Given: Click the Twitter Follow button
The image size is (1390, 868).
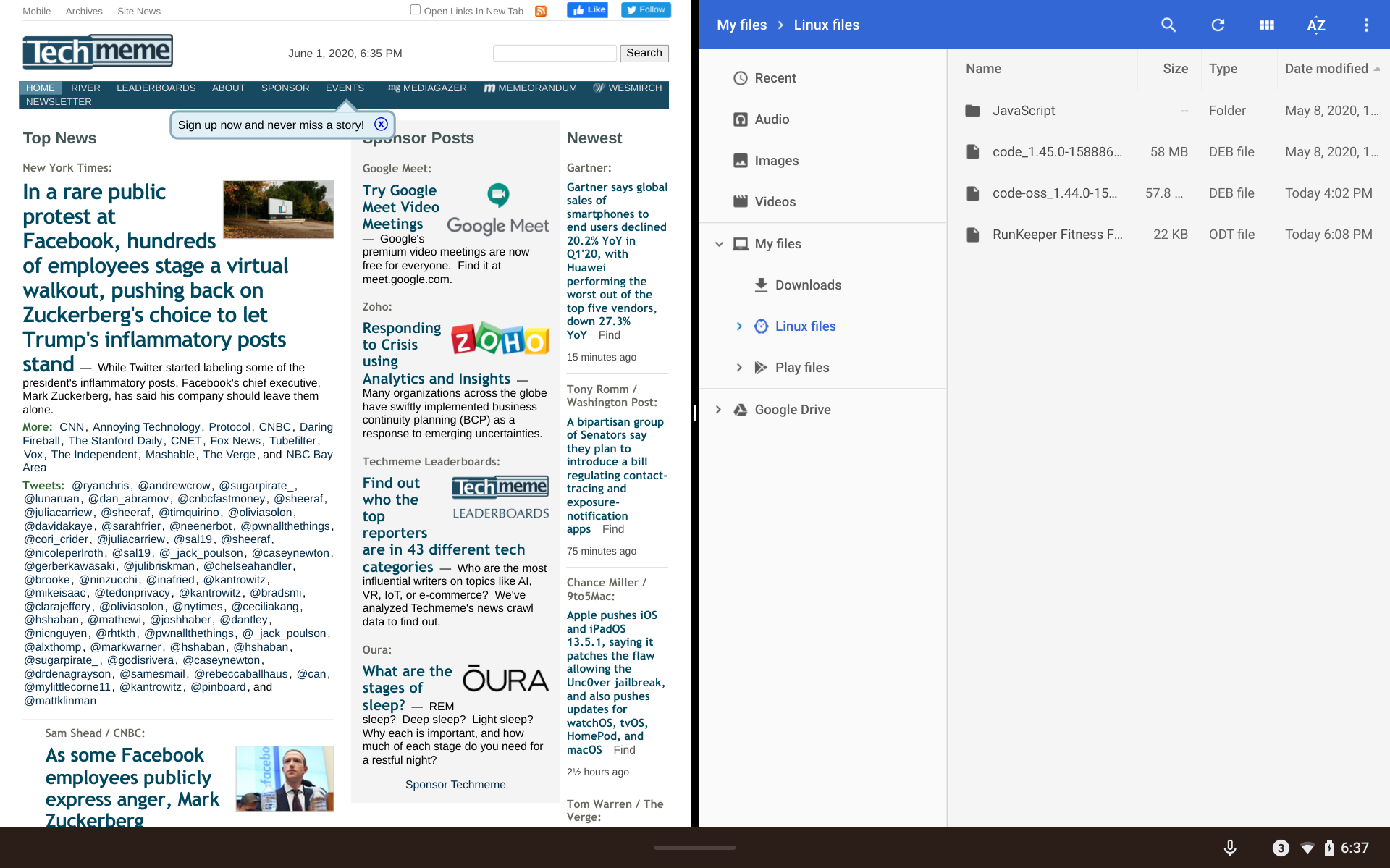Looking at the screenshot, I should [646, 10].
